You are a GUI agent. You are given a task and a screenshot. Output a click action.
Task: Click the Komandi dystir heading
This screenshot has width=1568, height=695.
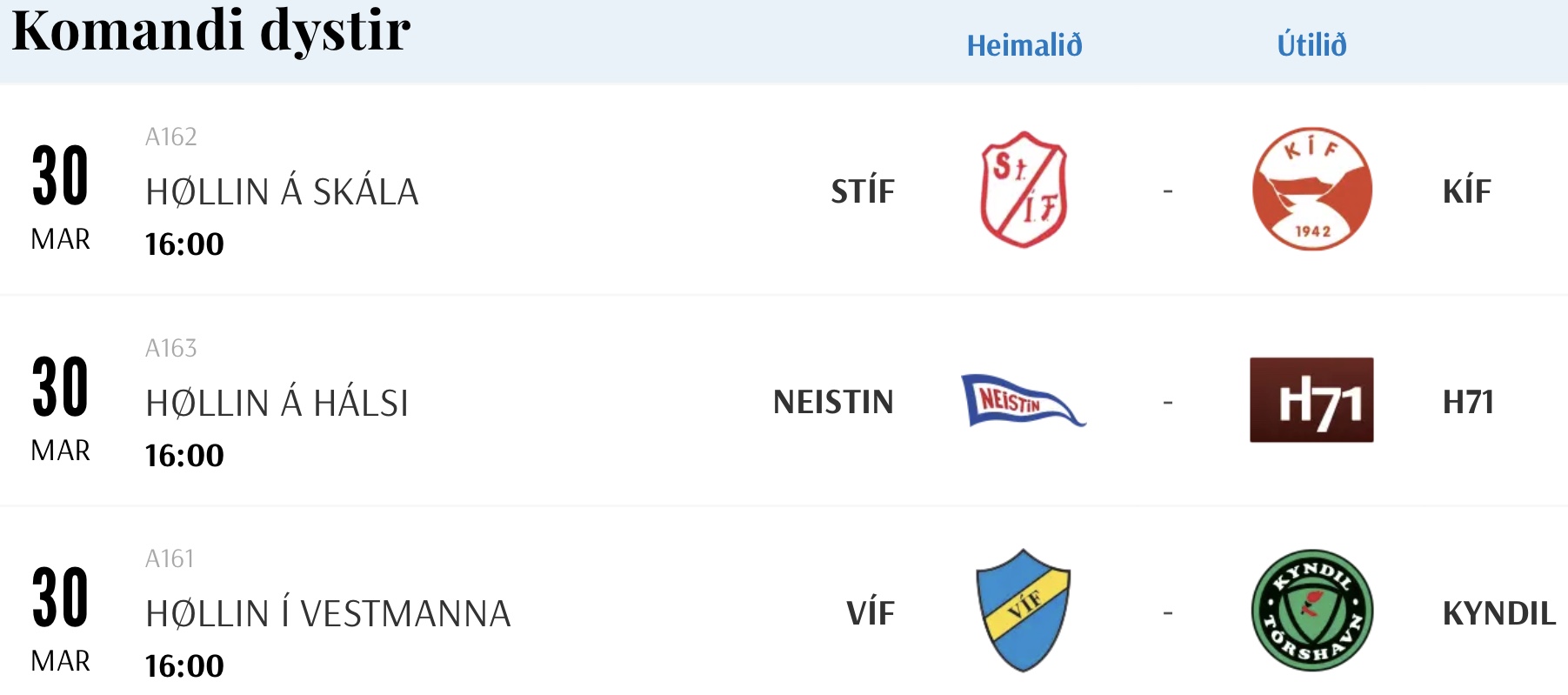tap(211, 31)
